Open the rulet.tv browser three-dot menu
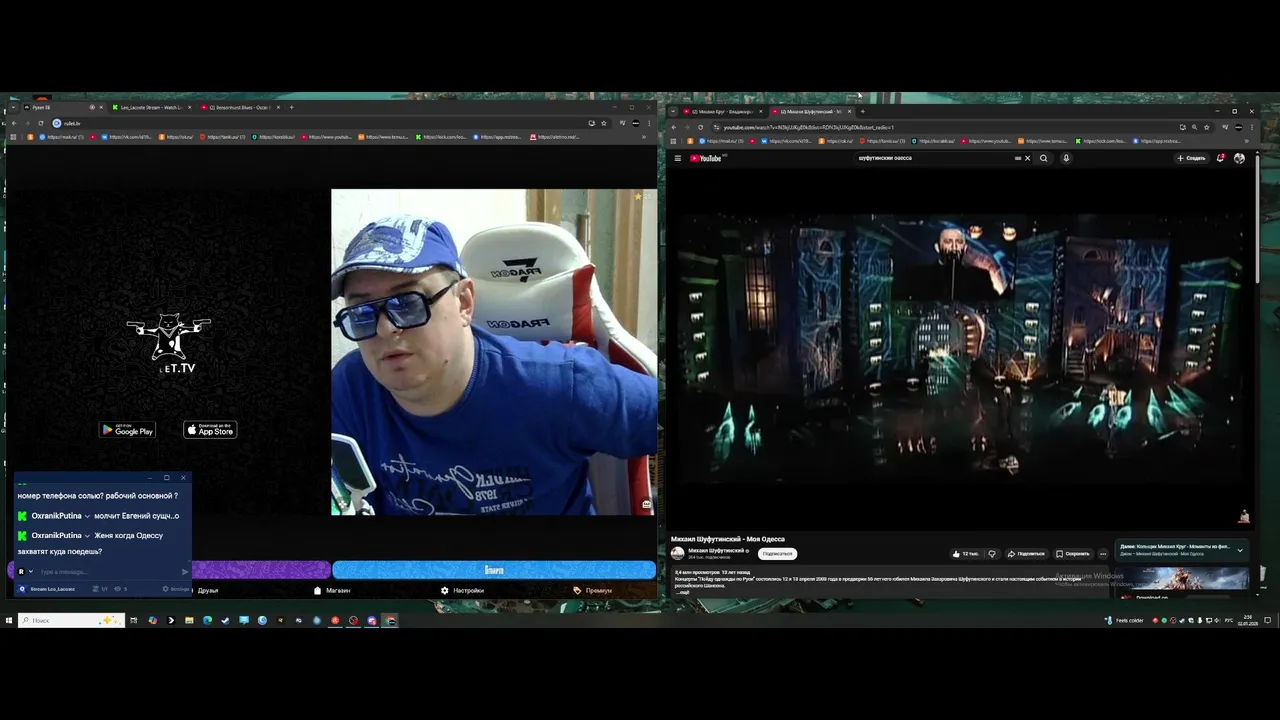Viewport: 1280px width, 720px height. (651, 123)
